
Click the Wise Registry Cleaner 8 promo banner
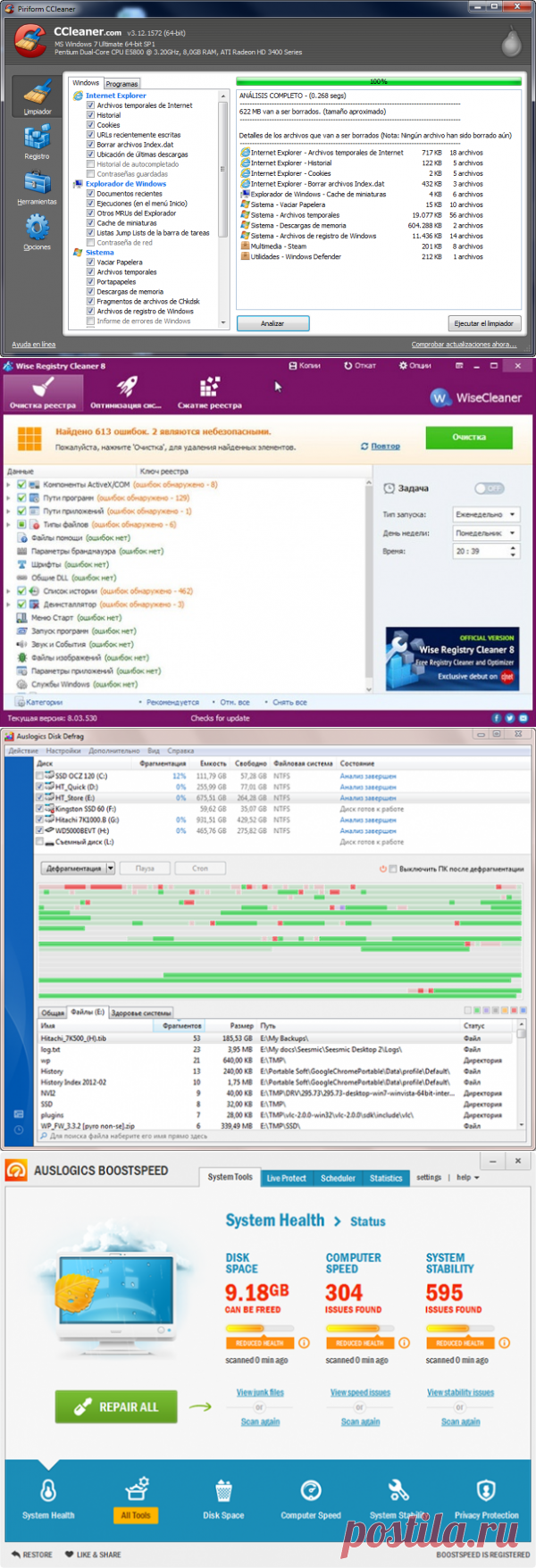(x=451, y=659)
